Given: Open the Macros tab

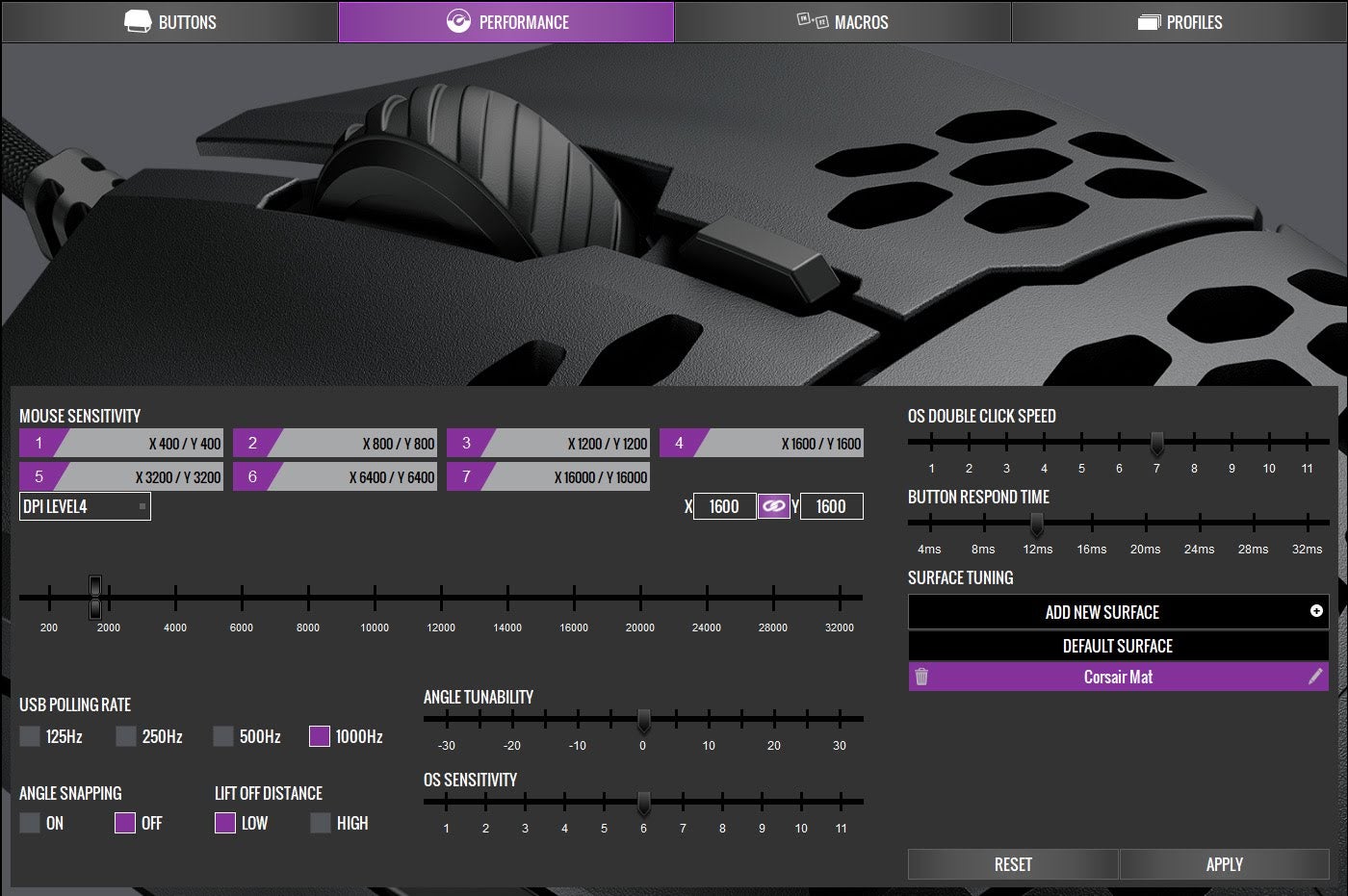Looking at the screenshot, I should point(843,21).
